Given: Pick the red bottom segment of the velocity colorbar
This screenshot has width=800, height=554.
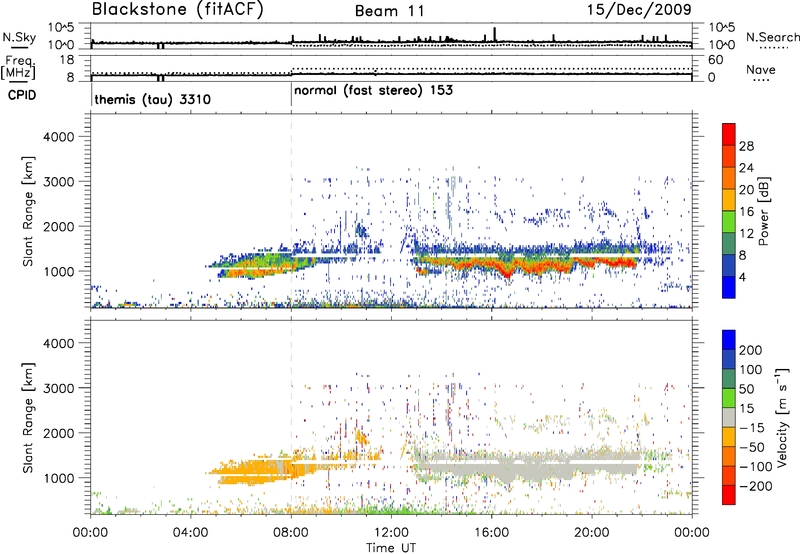Looking at the screenshot, I should (729, 495).
